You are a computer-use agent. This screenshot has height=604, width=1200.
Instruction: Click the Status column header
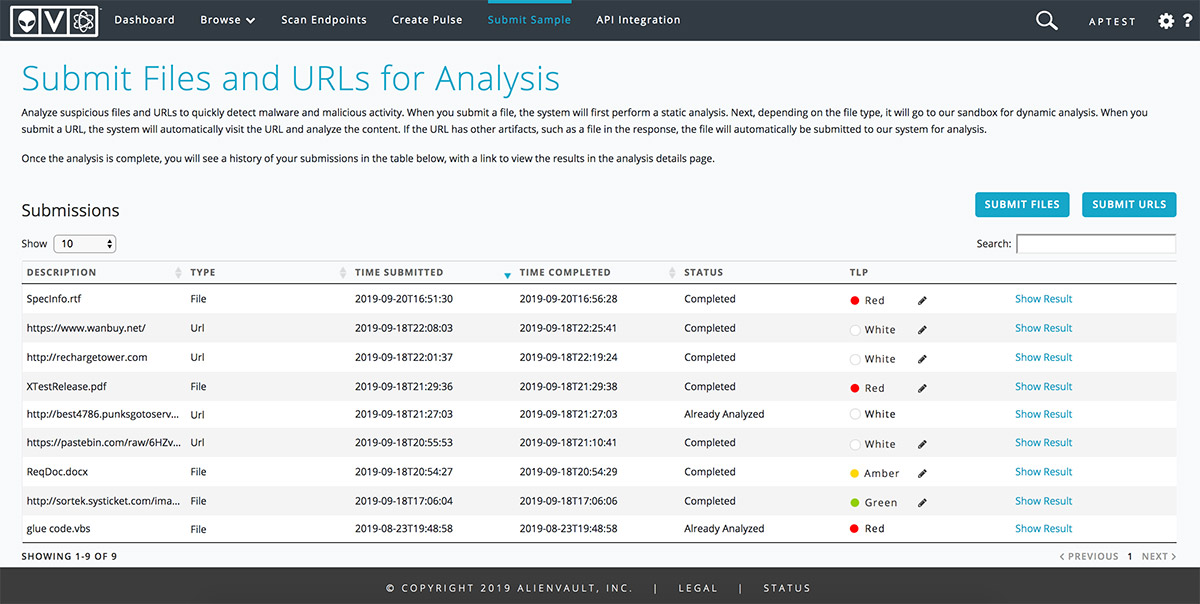tap(703, 272)
